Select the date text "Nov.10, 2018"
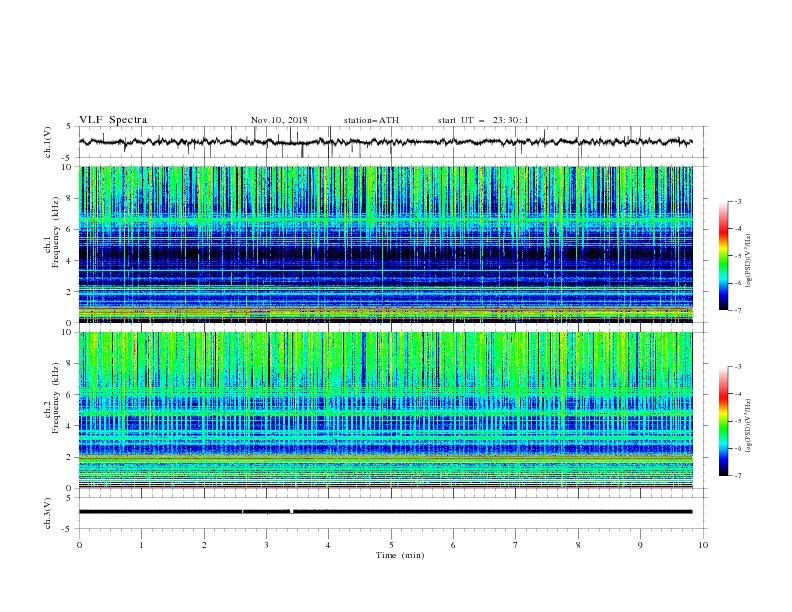 pos(279,120)
